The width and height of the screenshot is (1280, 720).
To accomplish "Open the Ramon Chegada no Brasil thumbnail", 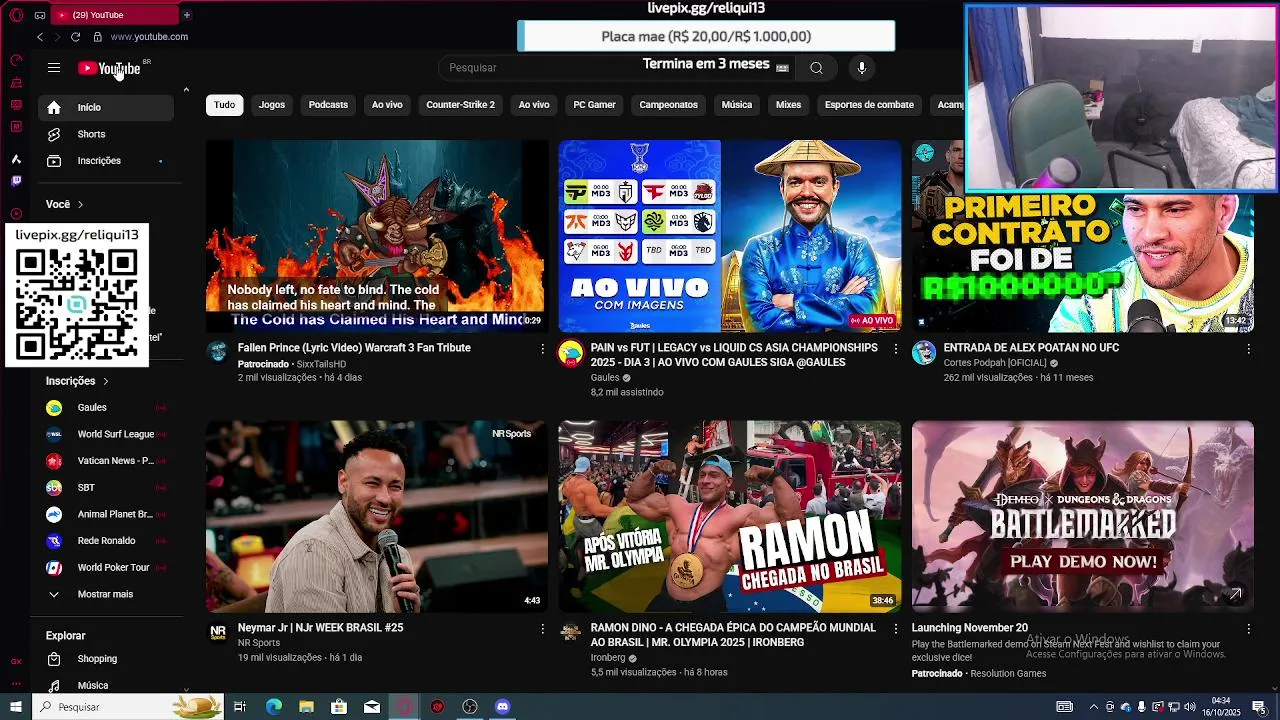I will pyautogui.click(x=730, y=516).
